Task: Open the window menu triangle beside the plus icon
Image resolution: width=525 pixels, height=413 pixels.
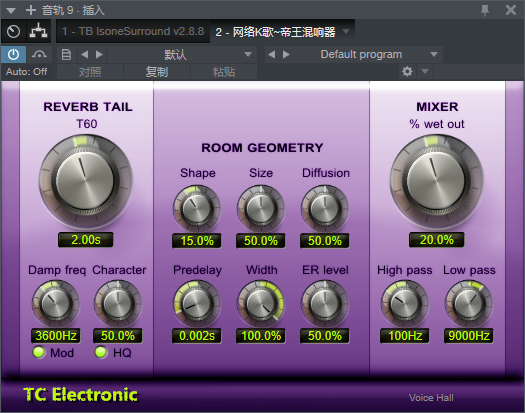Action: (11, 10)
